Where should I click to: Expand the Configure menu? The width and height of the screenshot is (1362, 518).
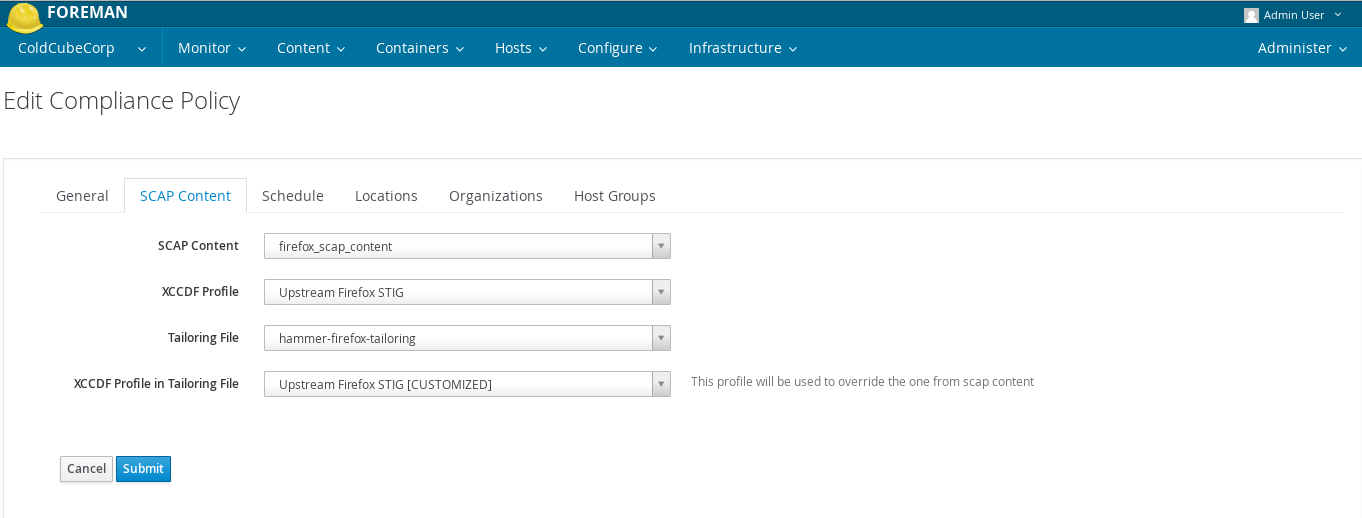tap(617, 48)
